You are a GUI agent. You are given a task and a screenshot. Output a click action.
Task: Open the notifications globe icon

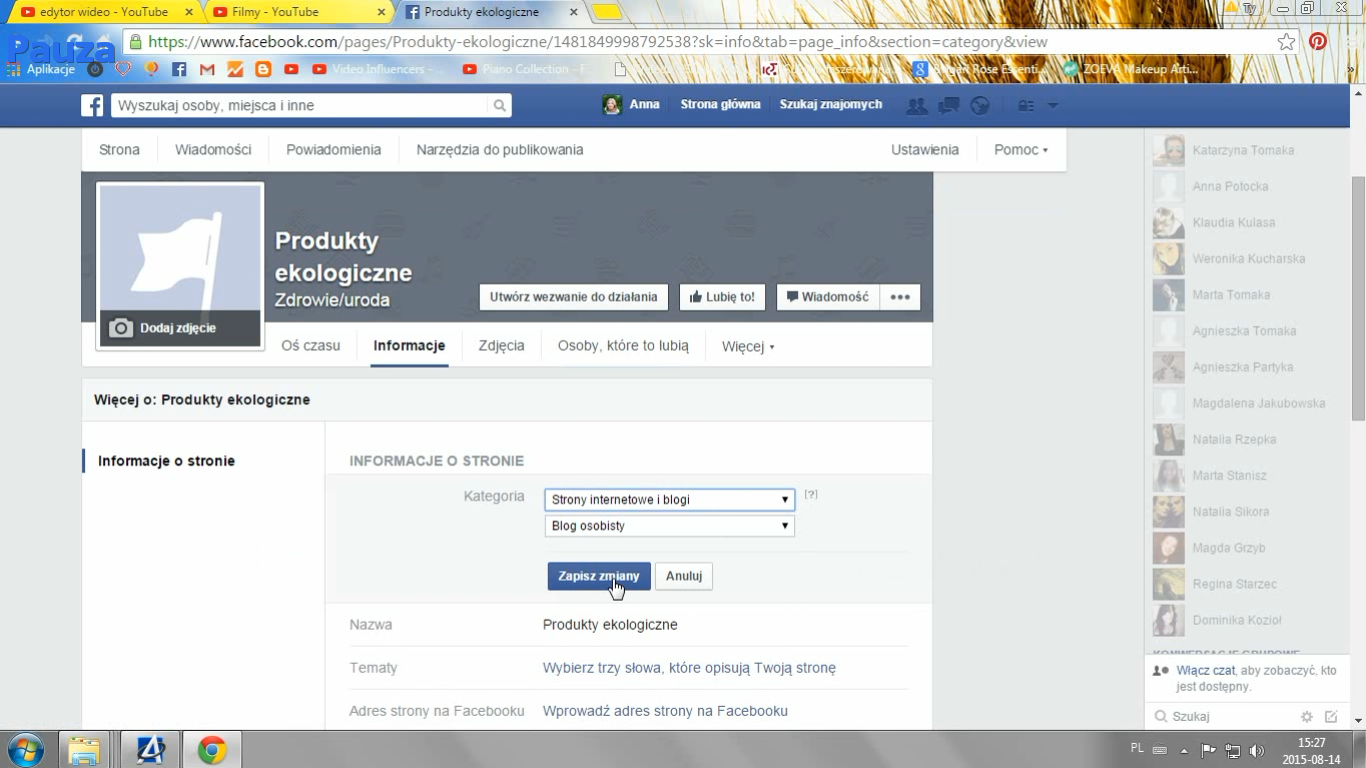click(x=980, y=105)
